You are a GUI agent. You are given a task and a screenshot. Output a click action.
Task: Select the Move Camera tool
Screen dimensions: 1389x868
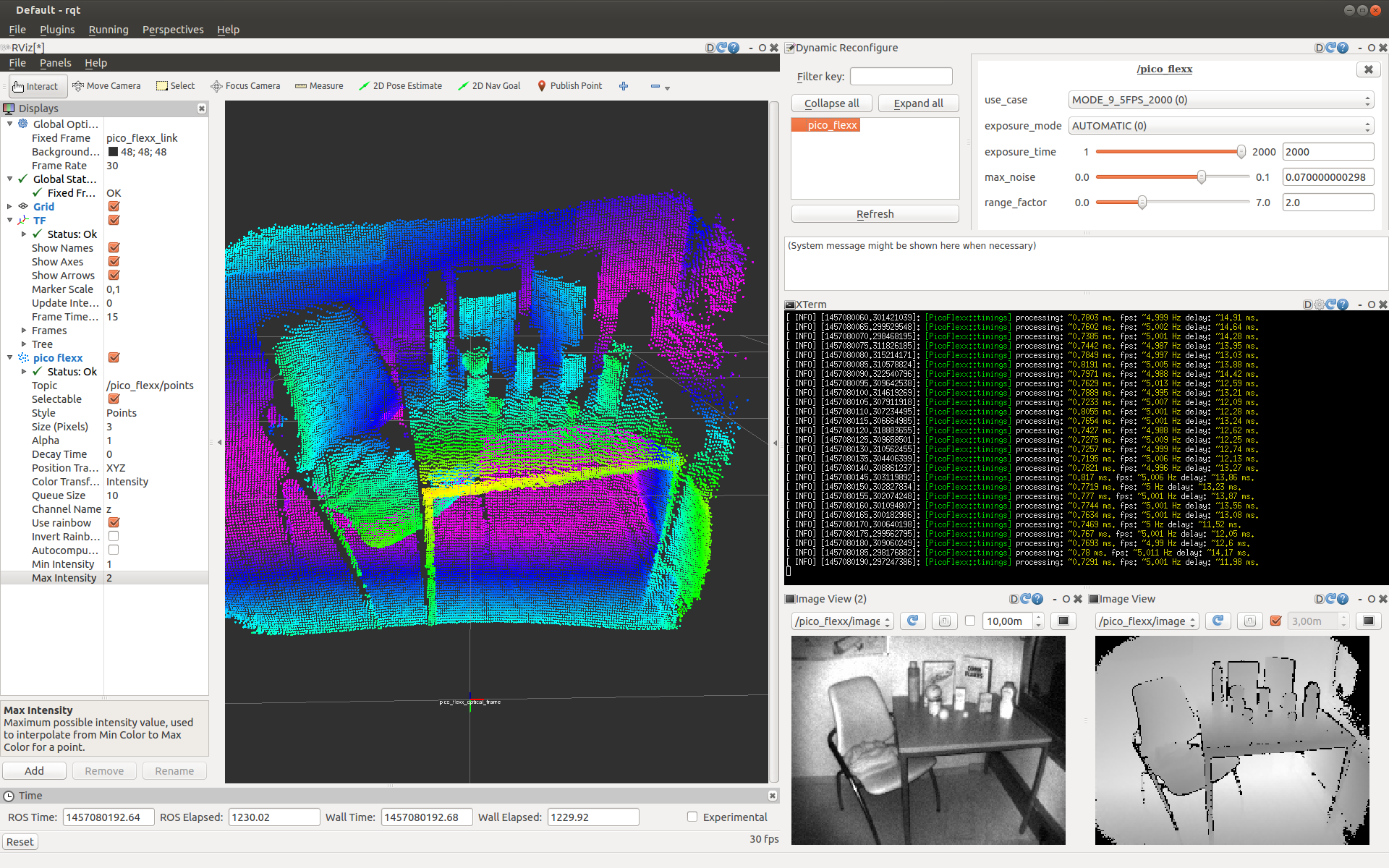[106, 85]
